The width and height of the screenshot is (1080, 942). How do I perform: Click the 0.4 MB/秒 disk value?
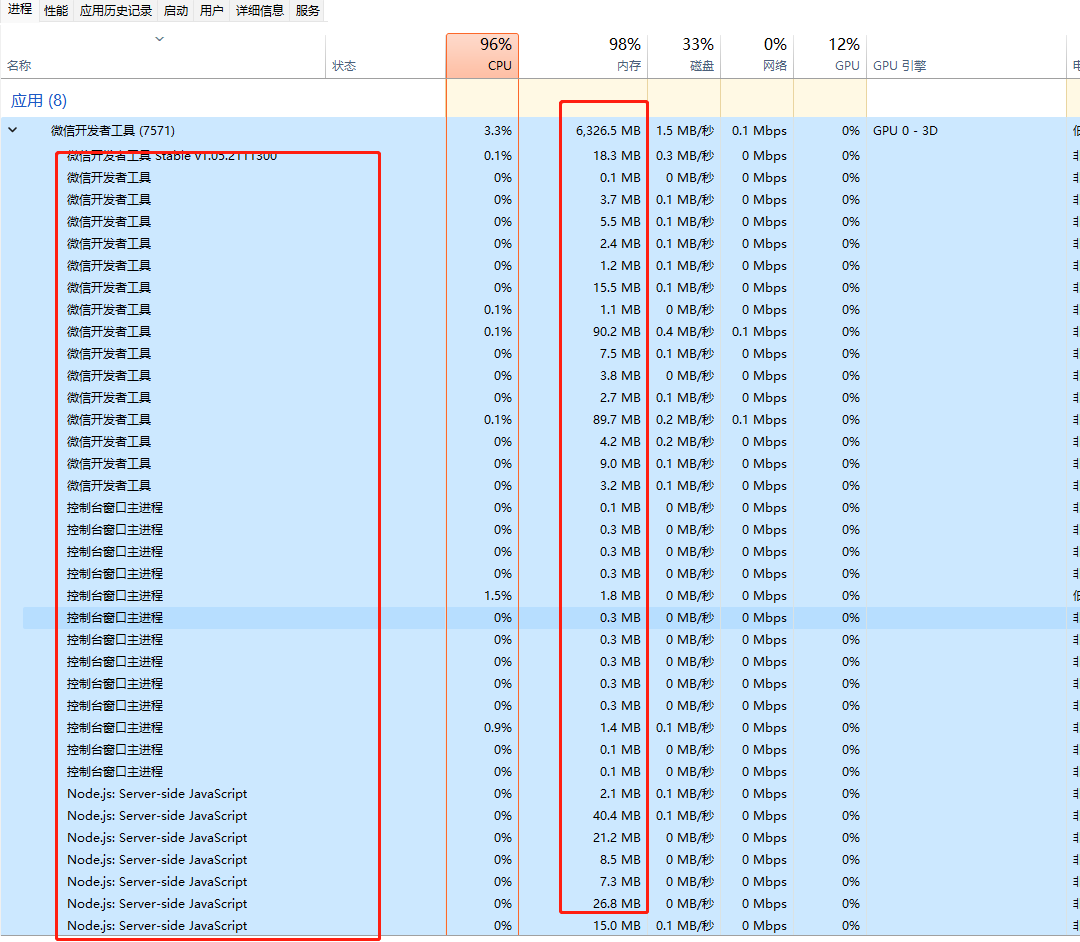click(685, 331)
